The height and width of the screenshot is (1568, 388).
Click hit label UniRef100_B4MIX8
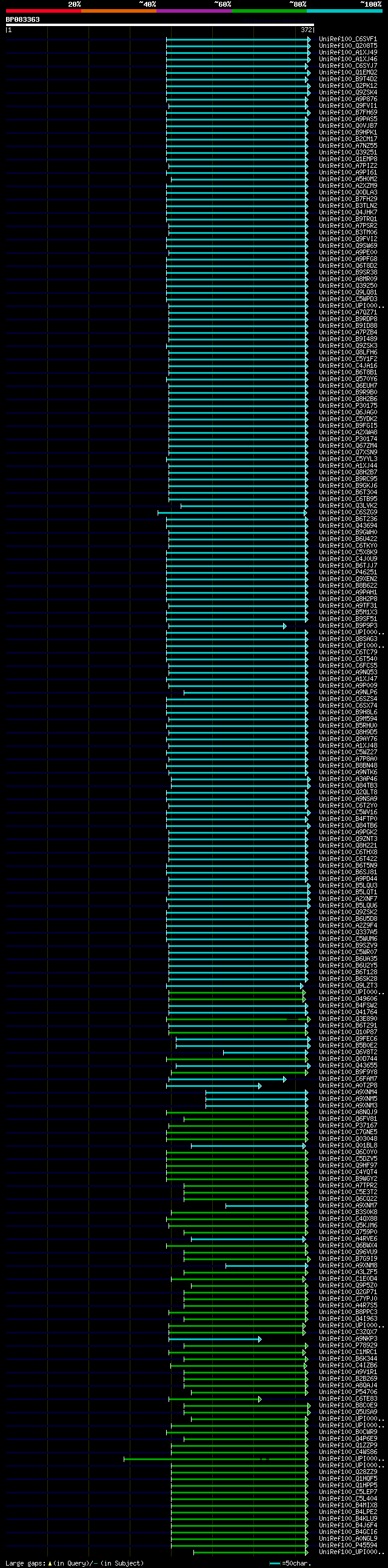(x=348, y=1506)
